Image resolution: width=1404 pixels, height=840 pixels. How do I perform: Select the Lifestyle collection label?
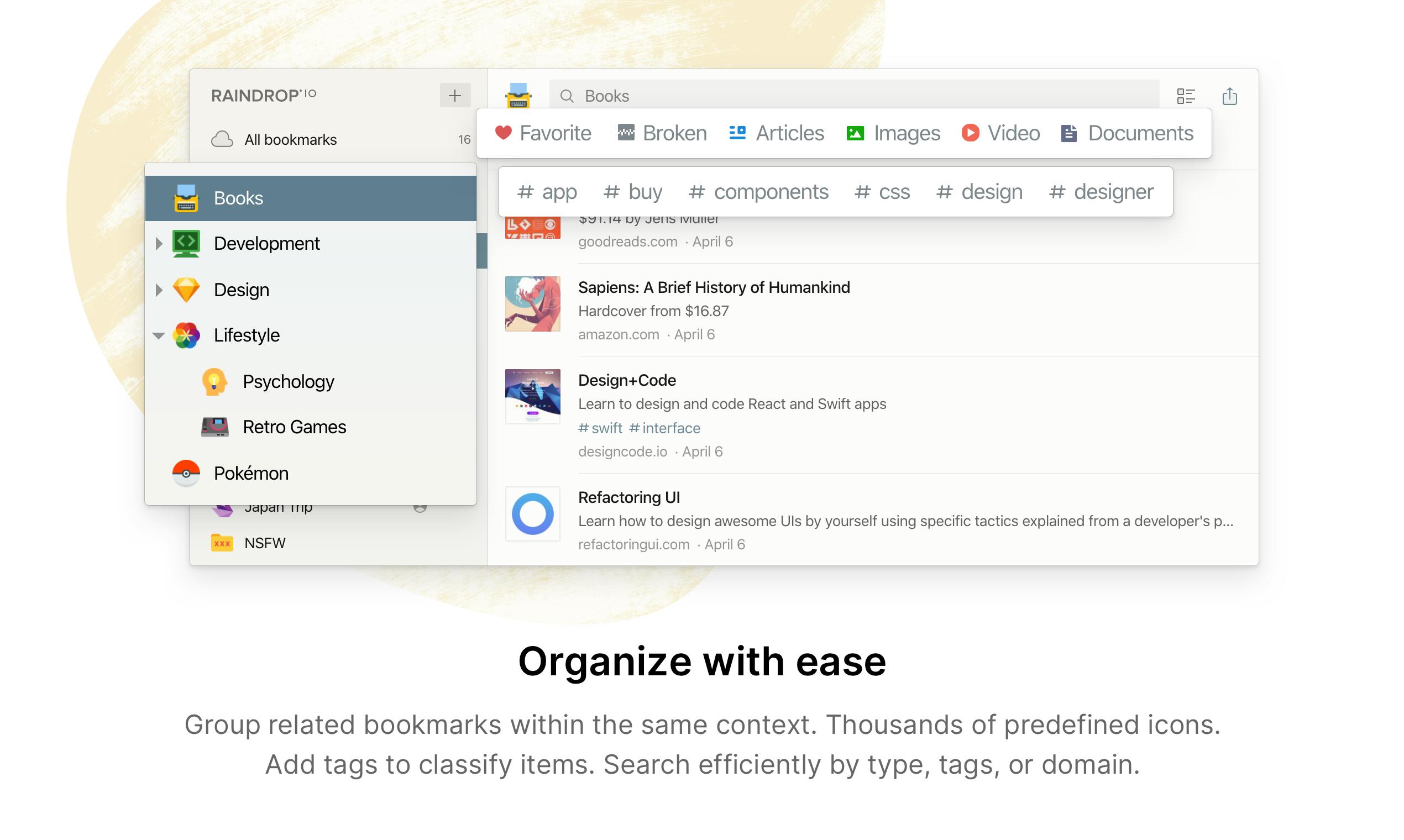click(x=247, y=335)
